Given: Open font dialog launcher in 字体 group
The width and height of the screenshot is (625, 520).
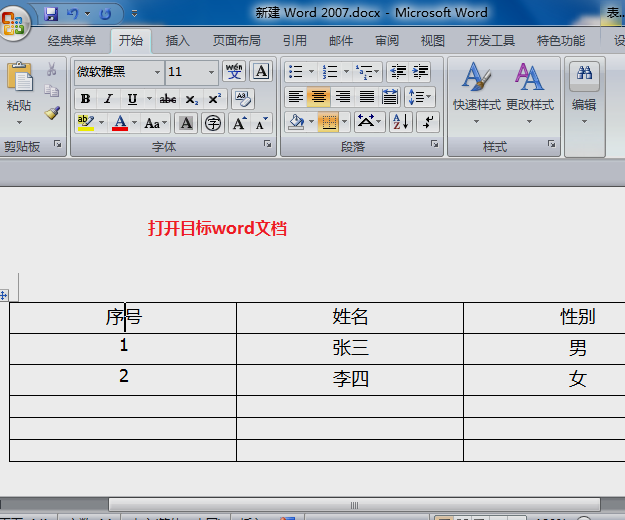Looking at the screenshot, I should [x=267, y=144].
